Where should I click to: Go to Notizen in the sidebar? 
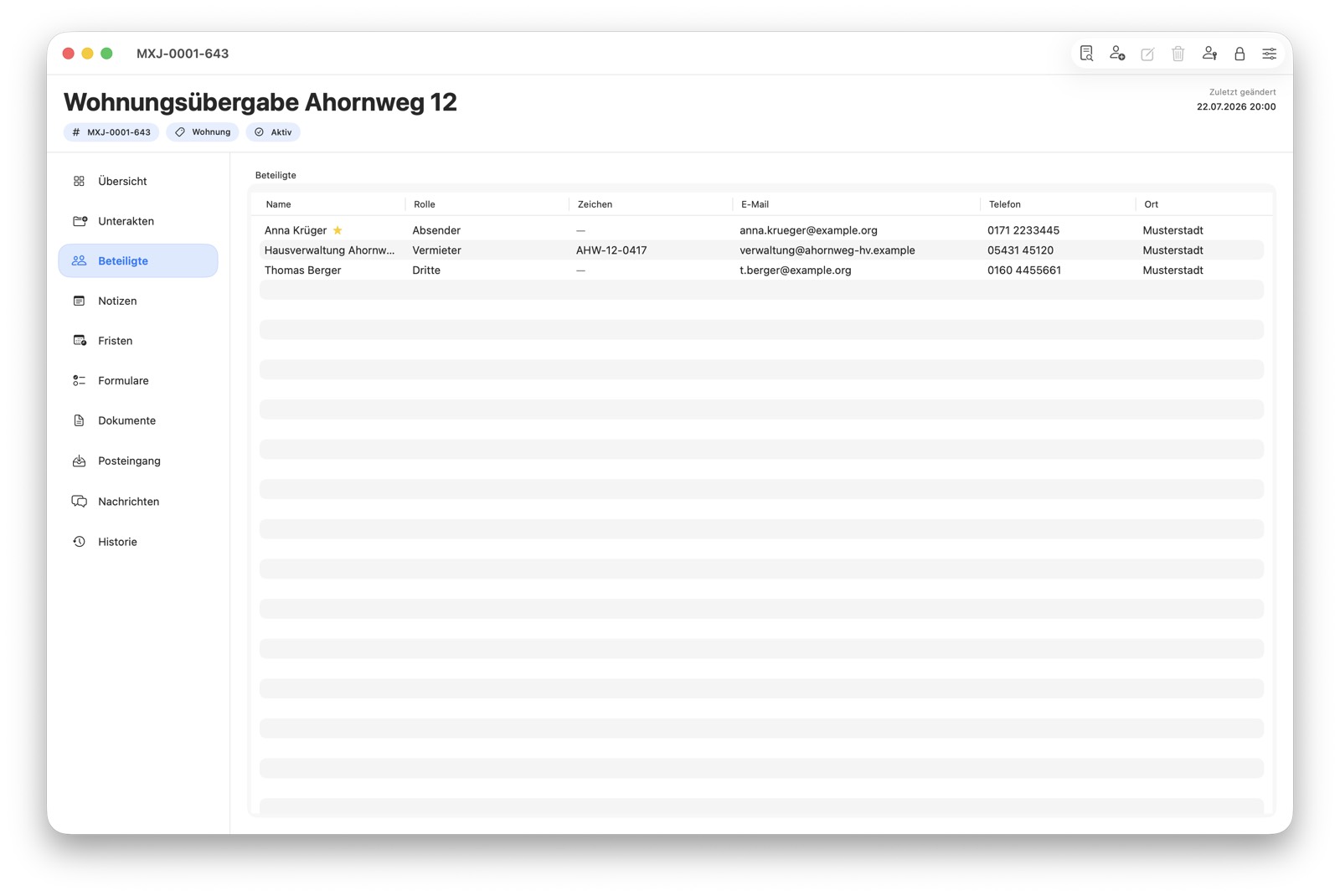tap(138, 301)
